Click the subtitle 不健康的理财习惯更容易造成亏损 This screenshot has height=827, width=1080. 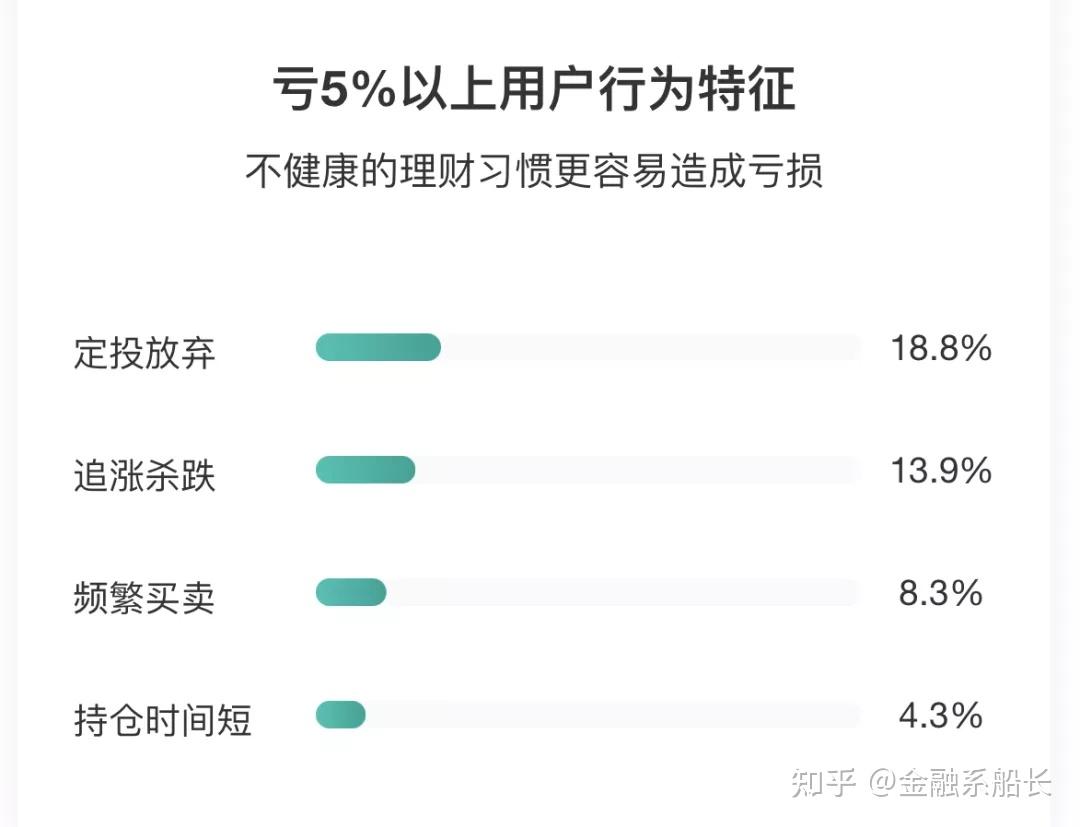click(534, 171)
